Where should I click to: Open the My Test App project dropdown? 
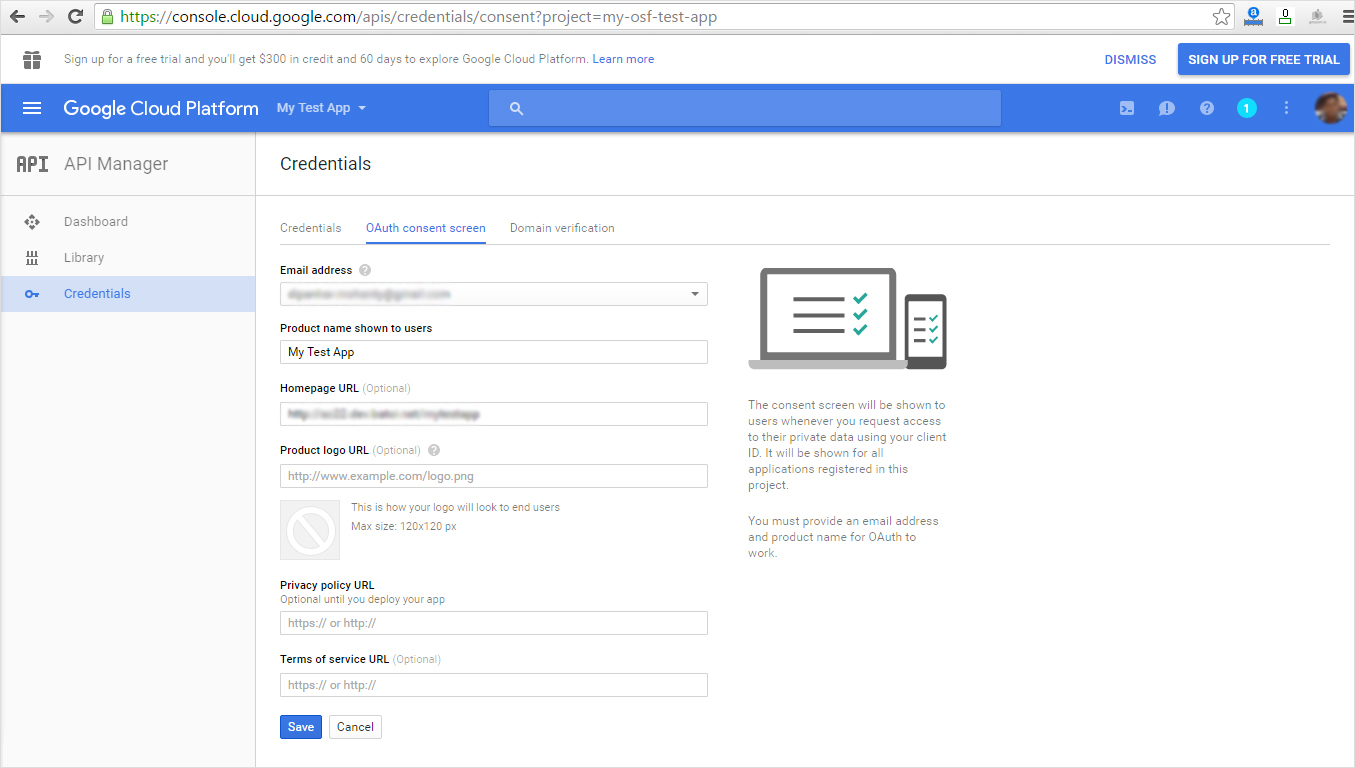pos(321,108)
